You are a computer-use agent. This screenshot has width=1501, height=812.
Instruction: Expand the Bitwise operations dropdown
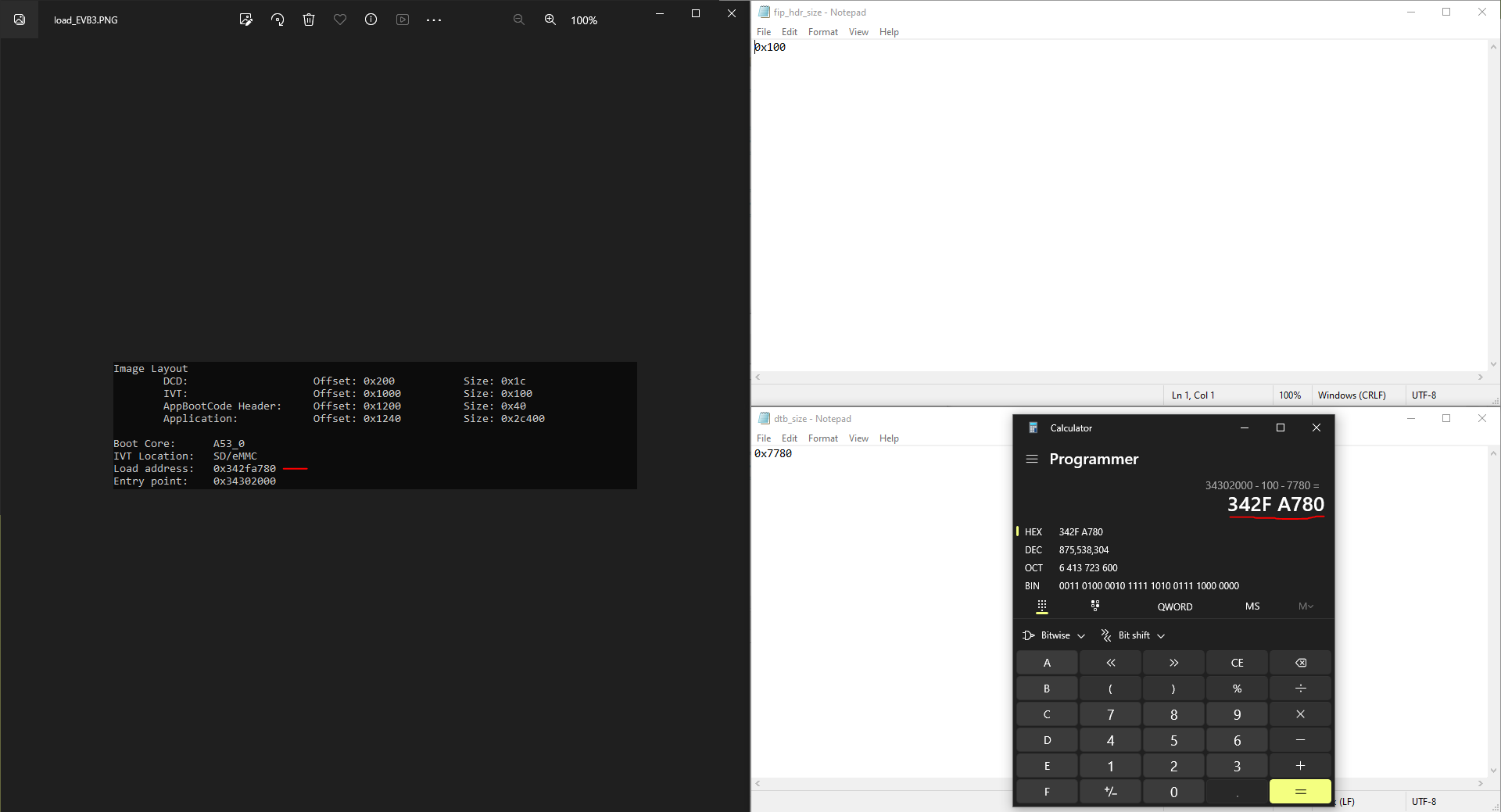(1054, 635)
